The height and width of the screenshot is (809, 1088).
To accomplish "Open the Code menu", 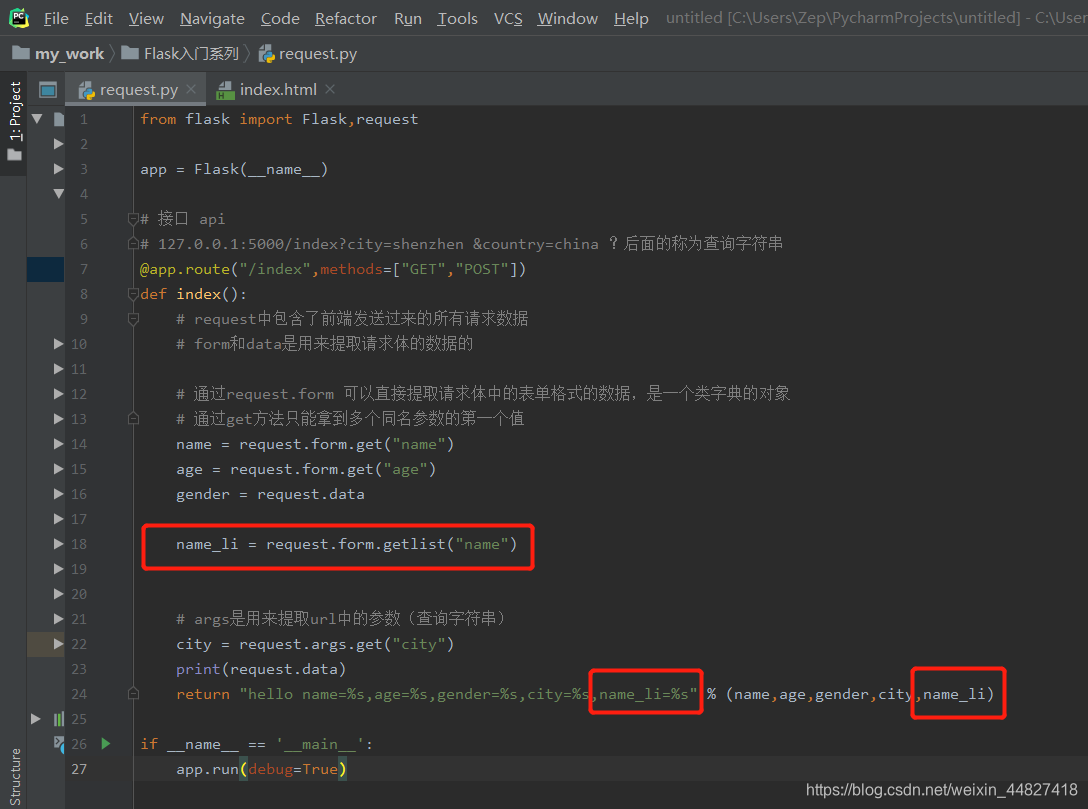I will pos(280,19).
